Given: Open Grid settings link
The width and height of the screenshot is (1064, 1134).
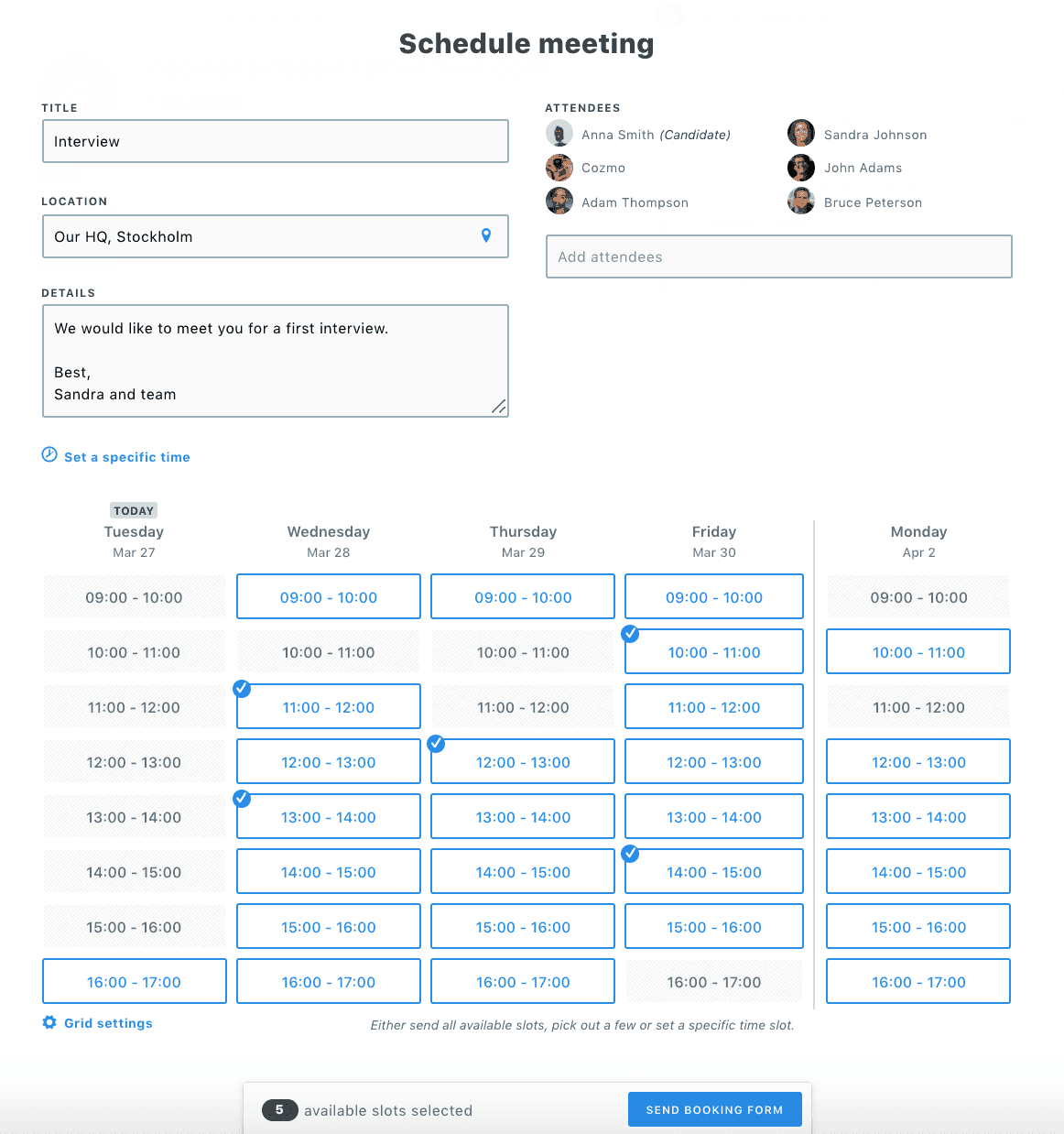Looking at the screenshot, I should coord(108,1023).
